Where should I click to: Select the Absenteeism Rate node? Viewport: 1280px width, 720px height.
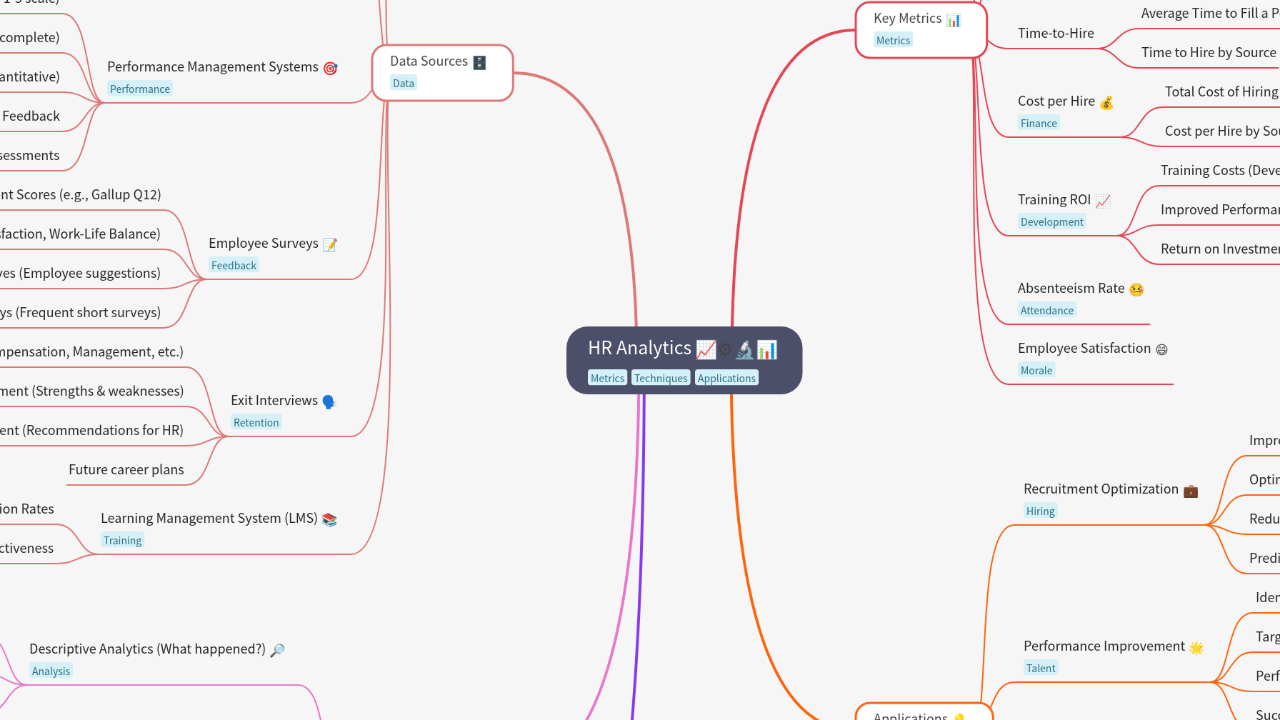(x=1071, y=288)
